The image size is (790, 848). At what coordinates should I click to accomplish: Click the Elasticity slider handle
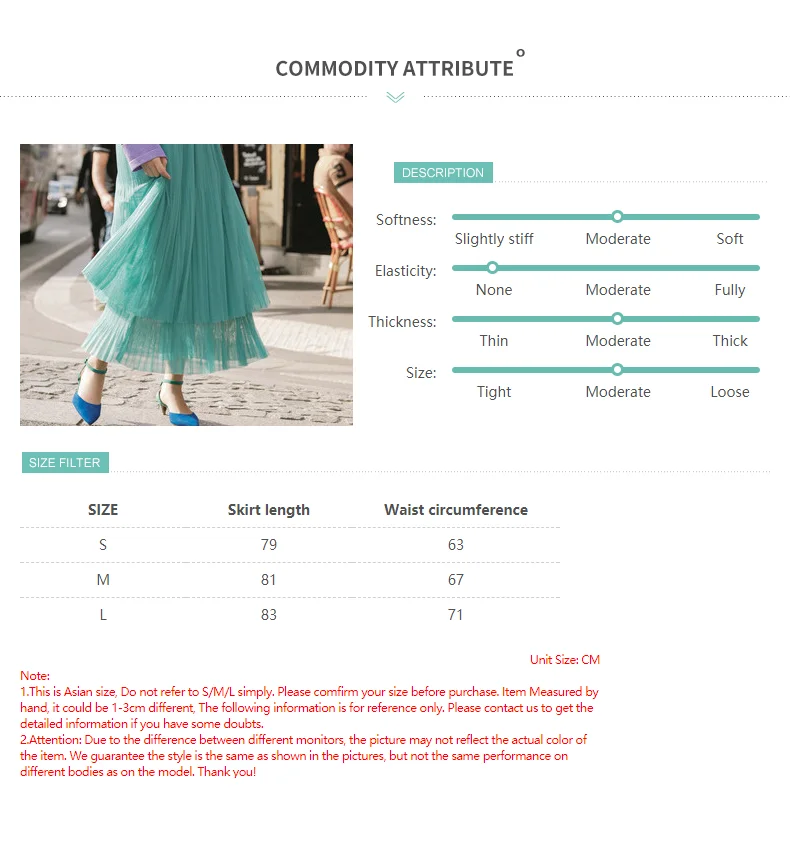coord(492,268)
